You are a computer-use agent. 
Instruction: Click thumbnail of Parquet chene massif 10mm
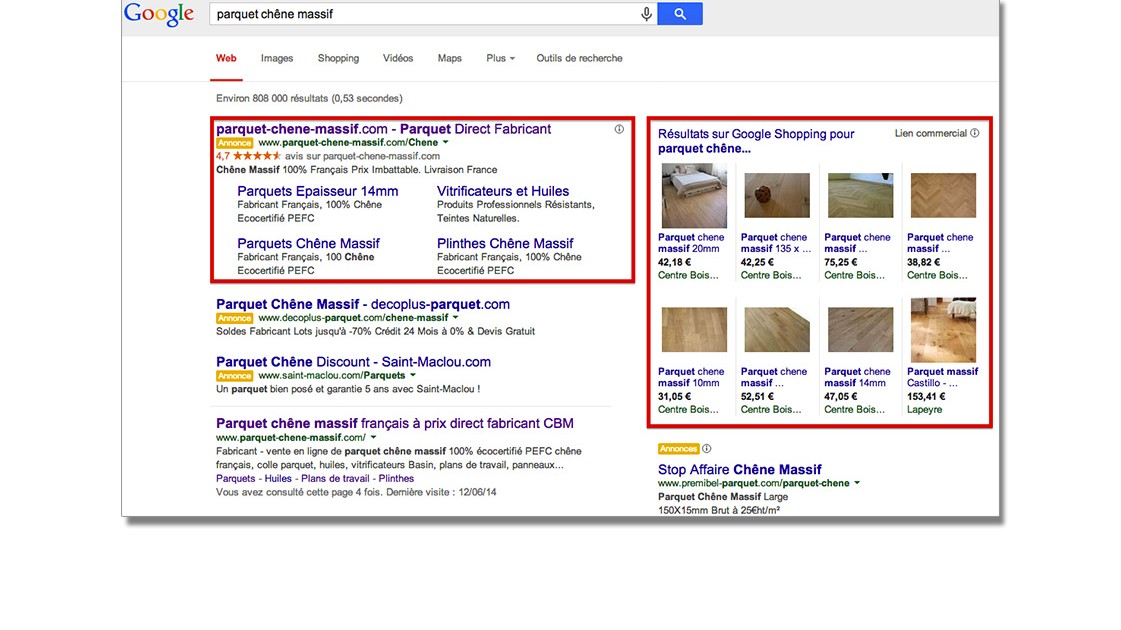(693, 330)
